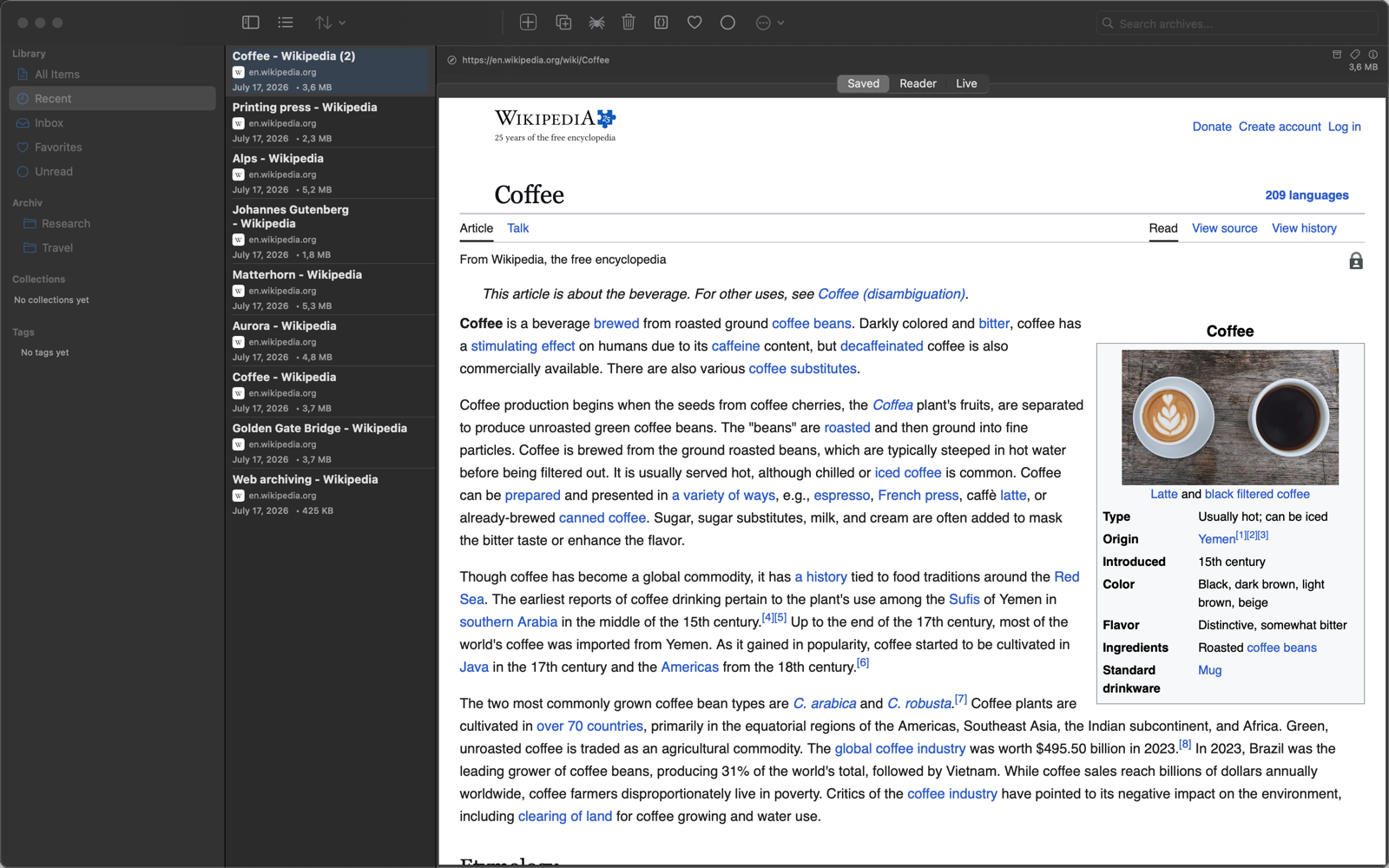Click the spider crawl icon
The image size is (1389, 868).
point(596,23)
